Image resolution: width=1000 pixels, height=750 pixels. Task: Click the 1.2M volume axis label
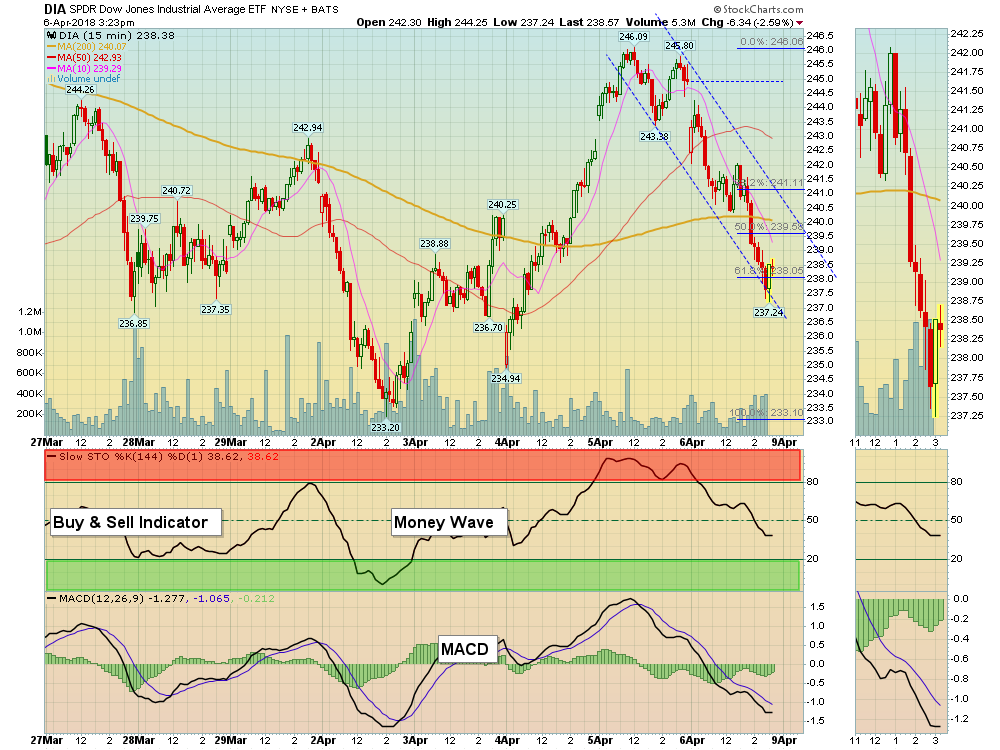30,312
